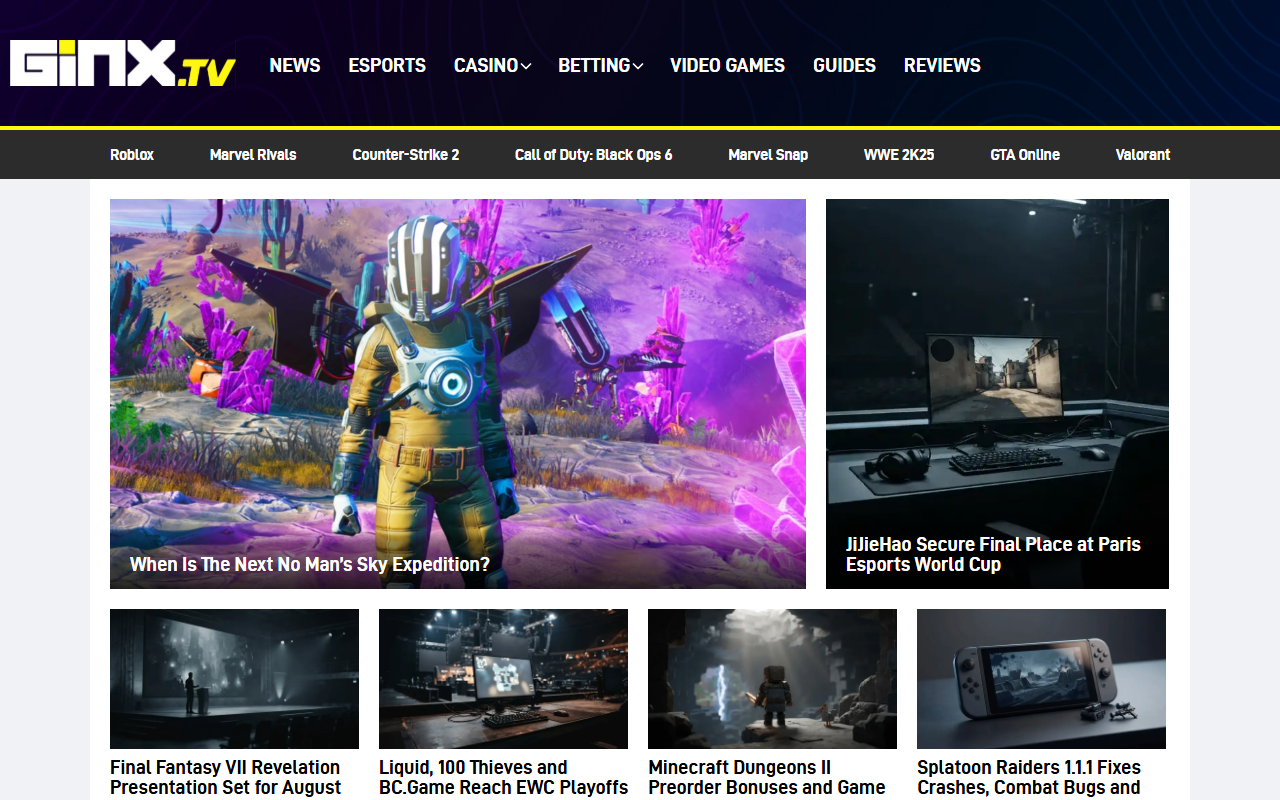The height and width of the screenshot is (800, 1280).
Task: Go to the GINX.TV home logo
Action: 123,65
